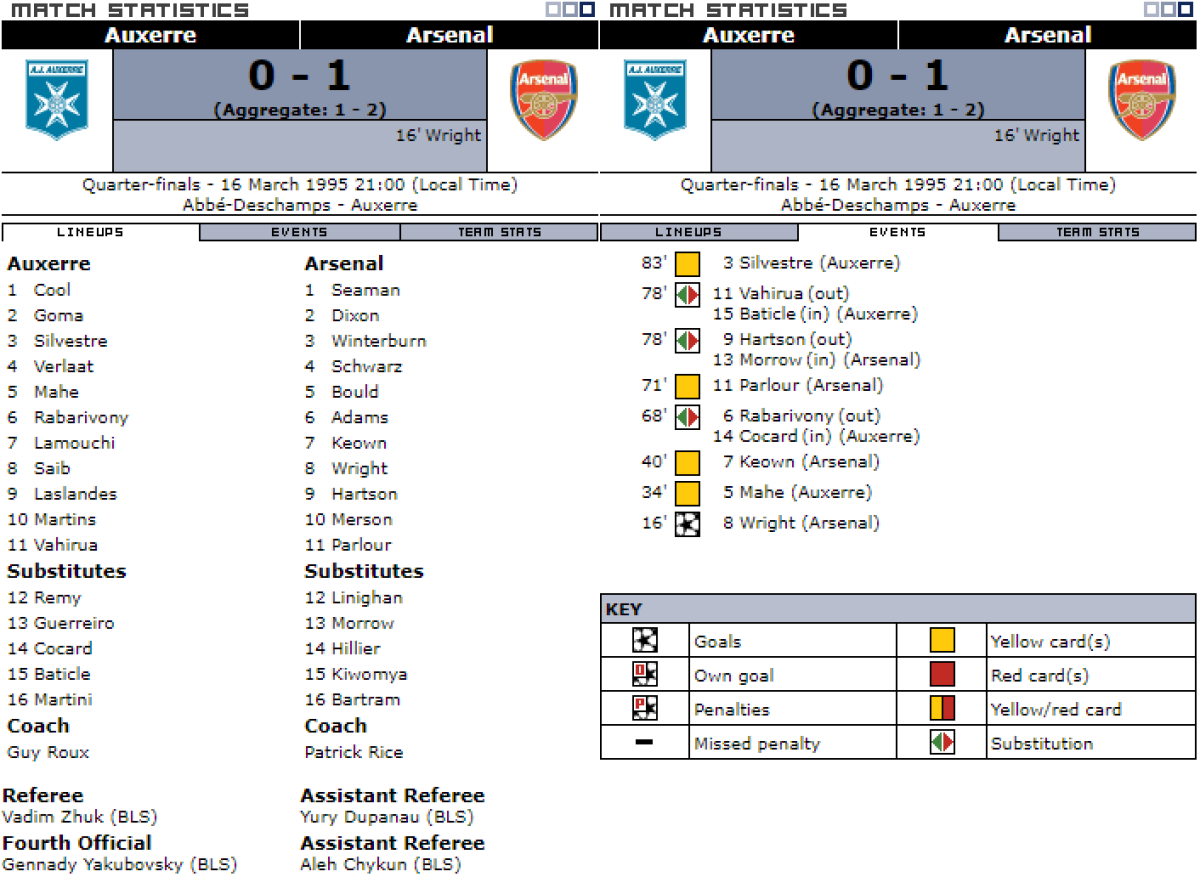Click Keown's yellow card icon at 40'
Viewport: 1200px width, 877px height.
687,462
